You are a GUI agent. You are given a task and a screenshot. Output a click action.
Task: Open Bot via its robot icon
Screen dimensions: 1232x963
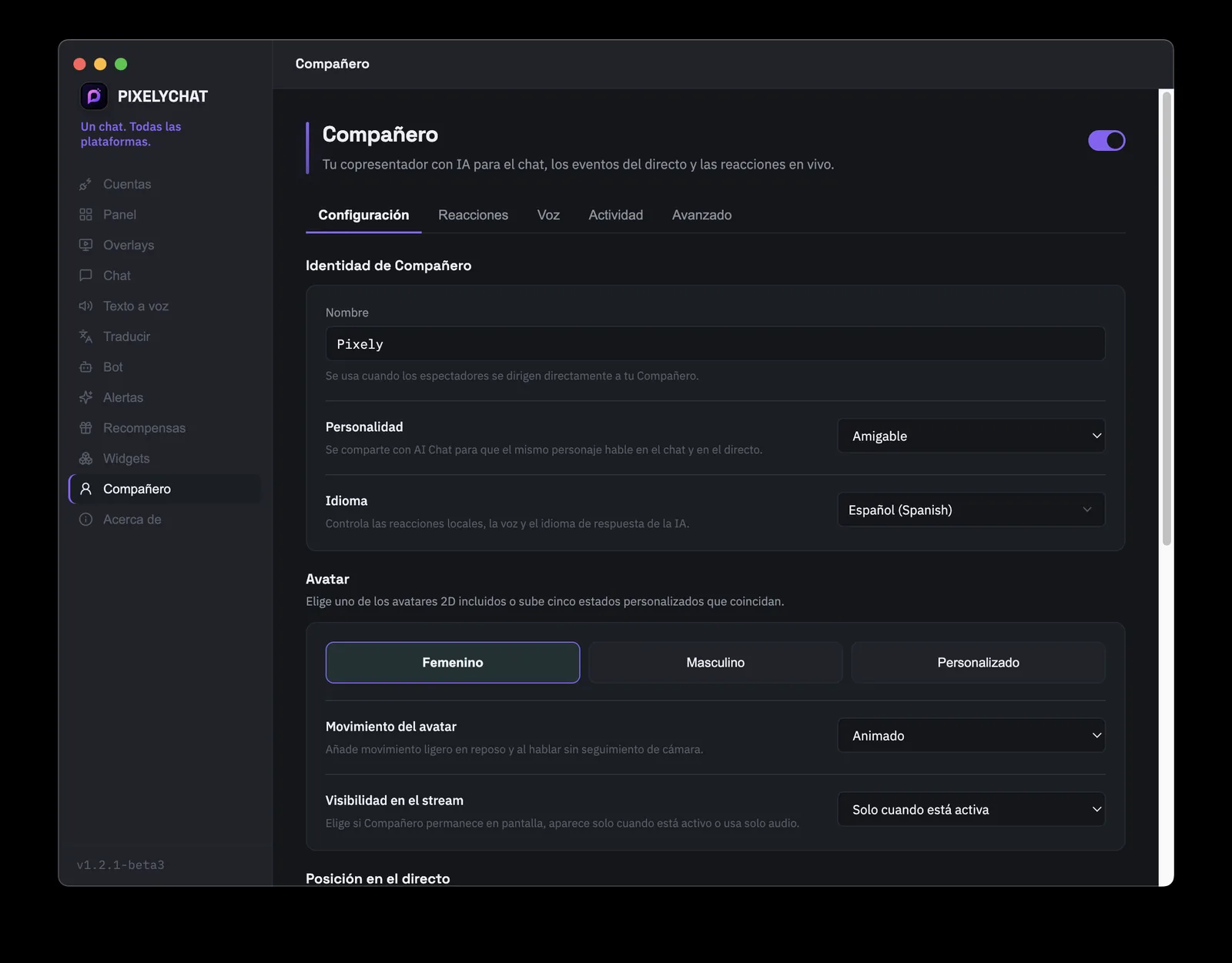point(85,367)
